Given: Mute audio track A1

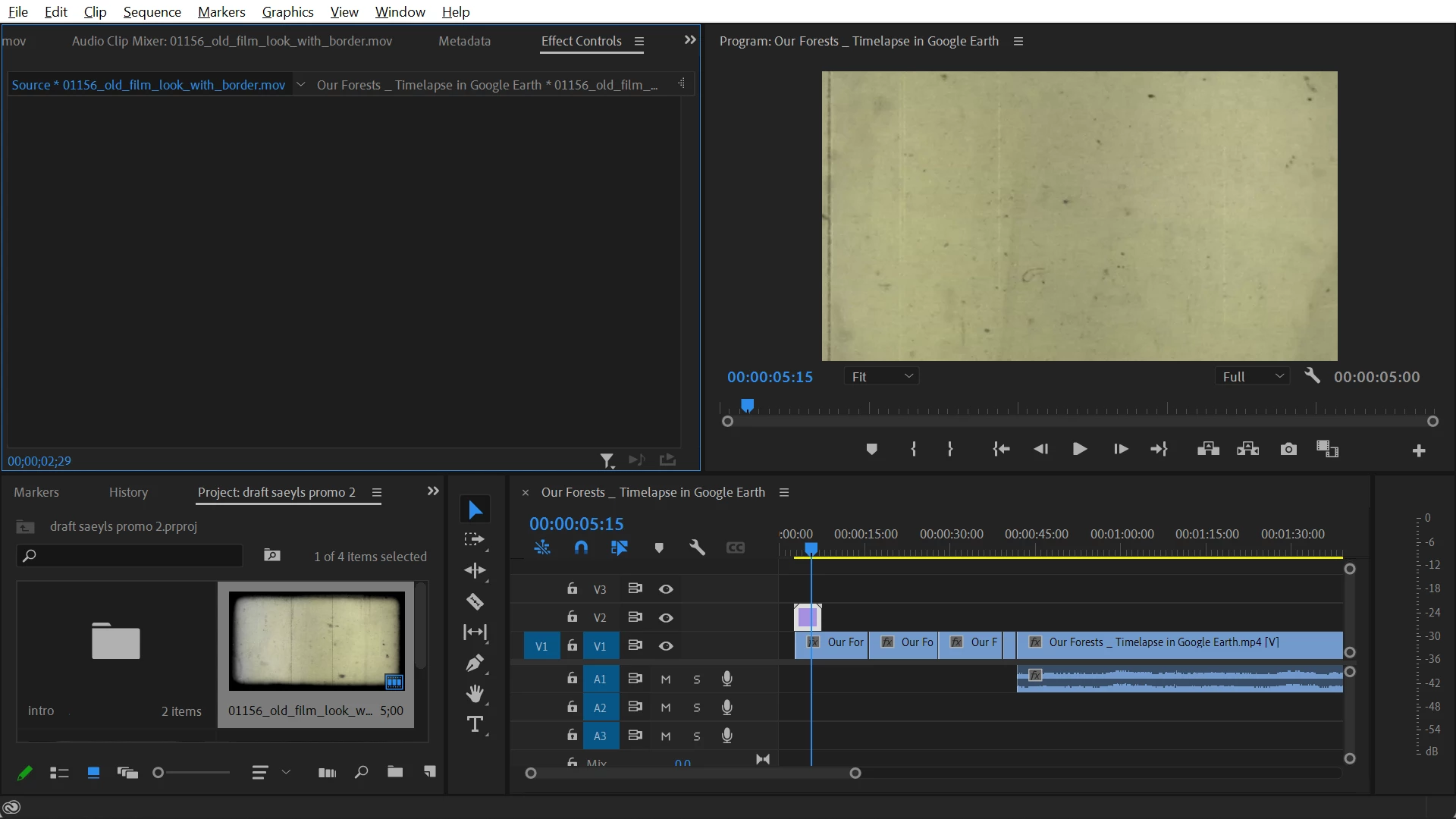Looking at the screenshot, I should 666,679.
